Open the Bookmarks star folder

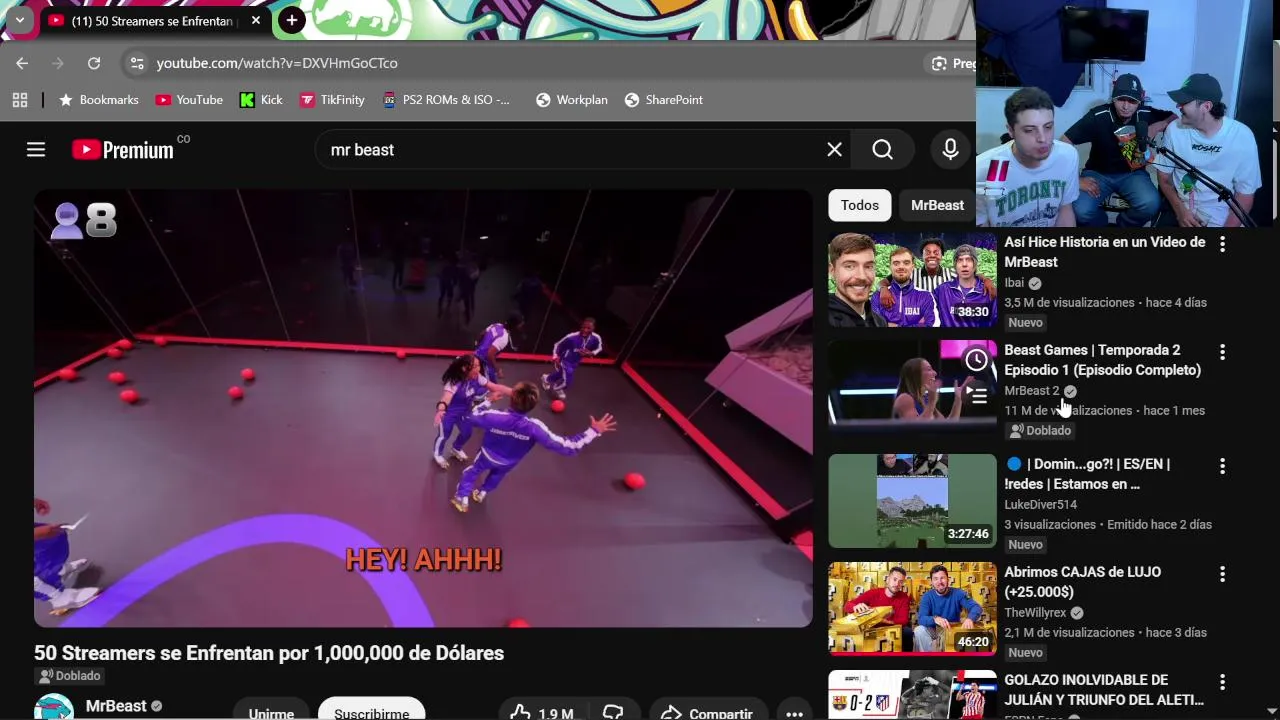pos(98,100)
